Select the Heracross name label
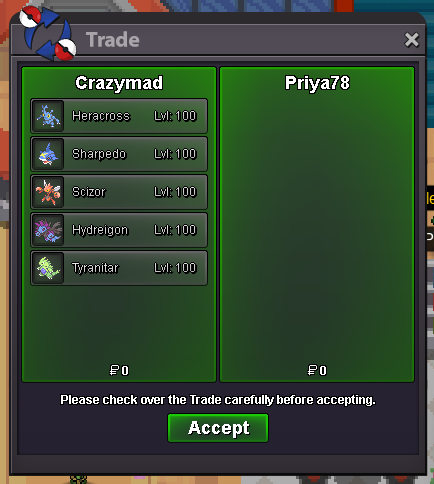 click(x=101, y=116)
